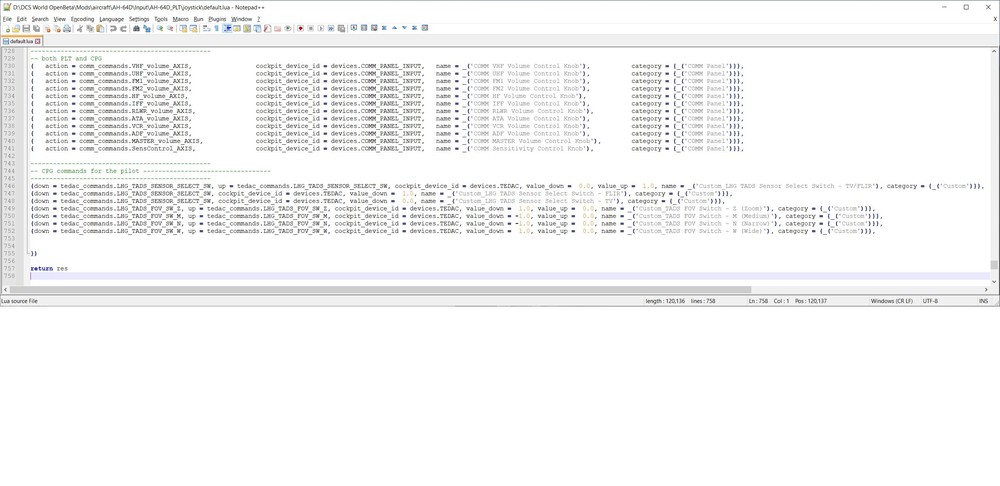The height and width of the screenshot is (486, 1000).
Task: Open Find with the binoculars icon
Action: click(x=136, y=28)
